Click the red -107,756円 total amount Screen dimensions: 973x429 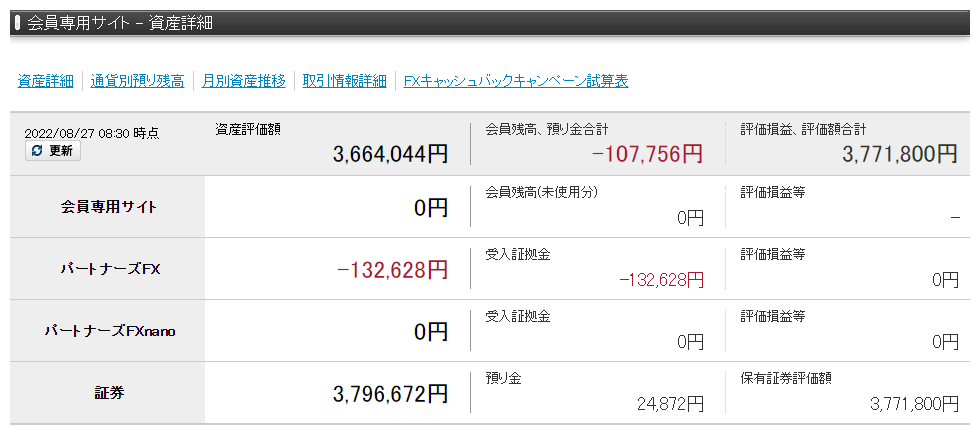(x=646, y=154)
